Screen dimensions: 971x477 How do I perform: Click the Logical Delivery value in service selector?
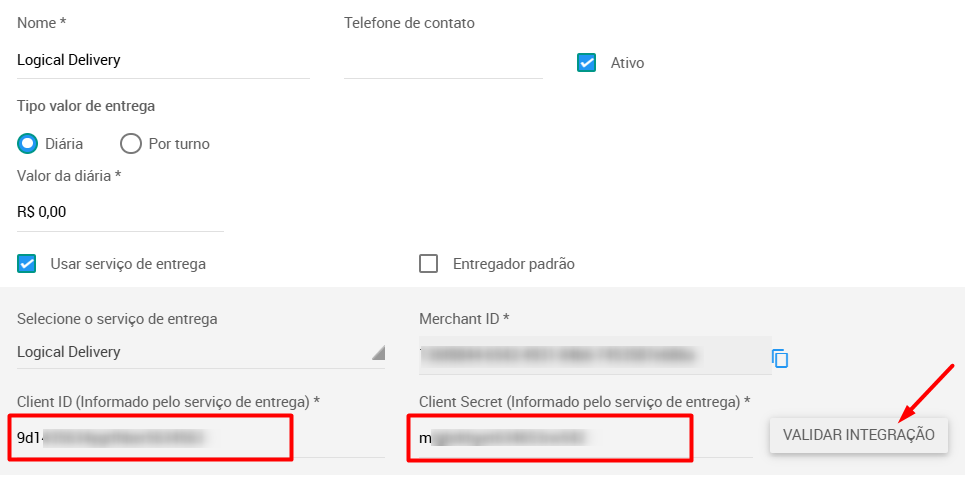click(69, 352)
